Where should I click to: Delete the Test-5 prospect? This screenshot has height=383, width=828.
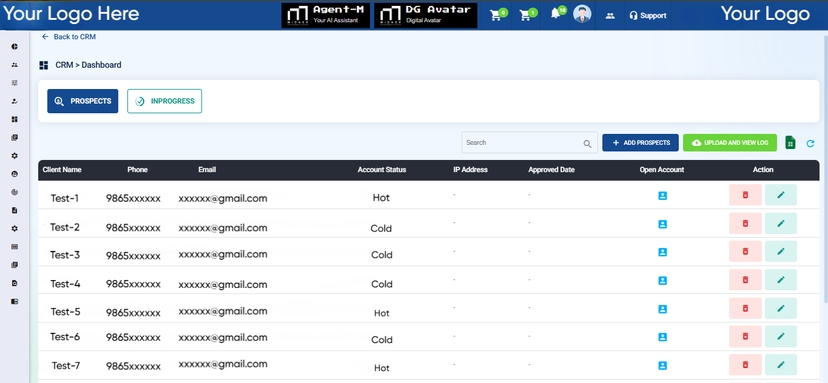tap(745, 308)
